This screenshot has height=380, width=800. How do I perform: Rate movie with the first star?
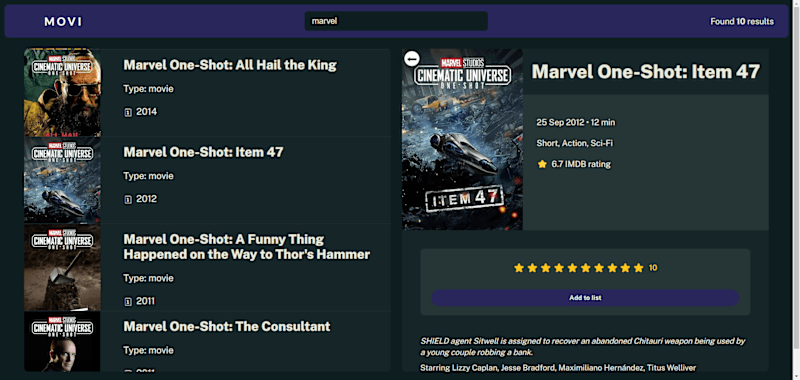tap(519, 268)
